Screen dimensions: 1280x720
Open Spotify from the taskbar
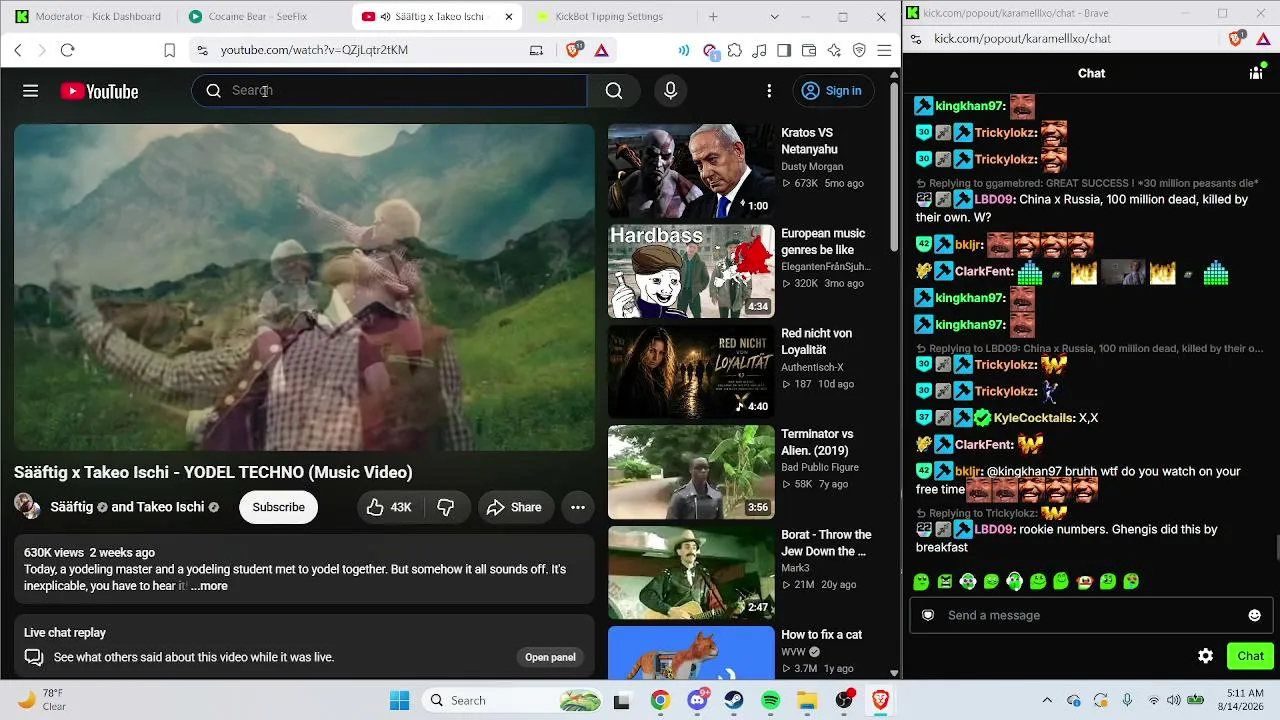770,700
